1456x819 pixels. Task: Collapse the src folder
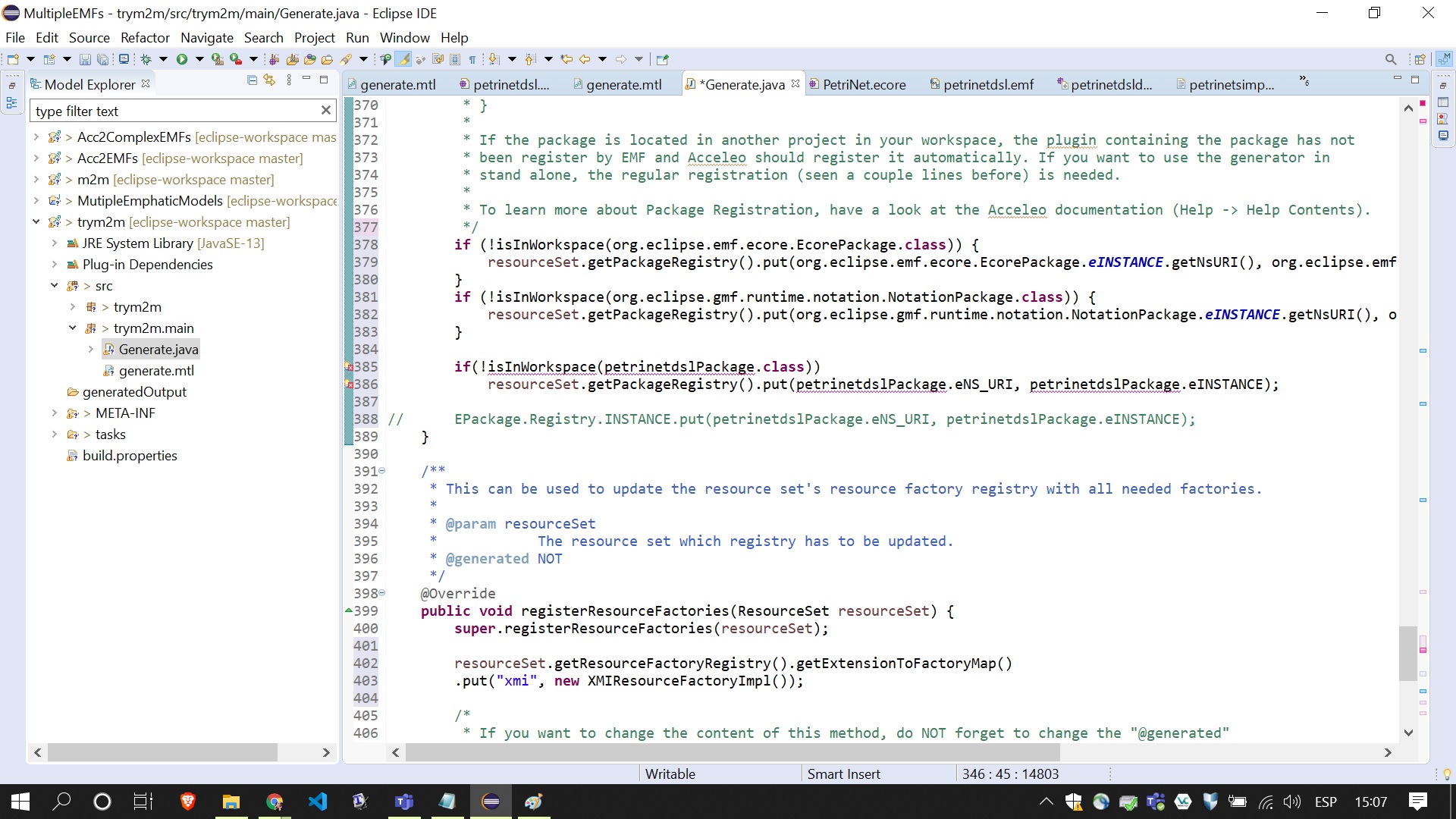55,286
